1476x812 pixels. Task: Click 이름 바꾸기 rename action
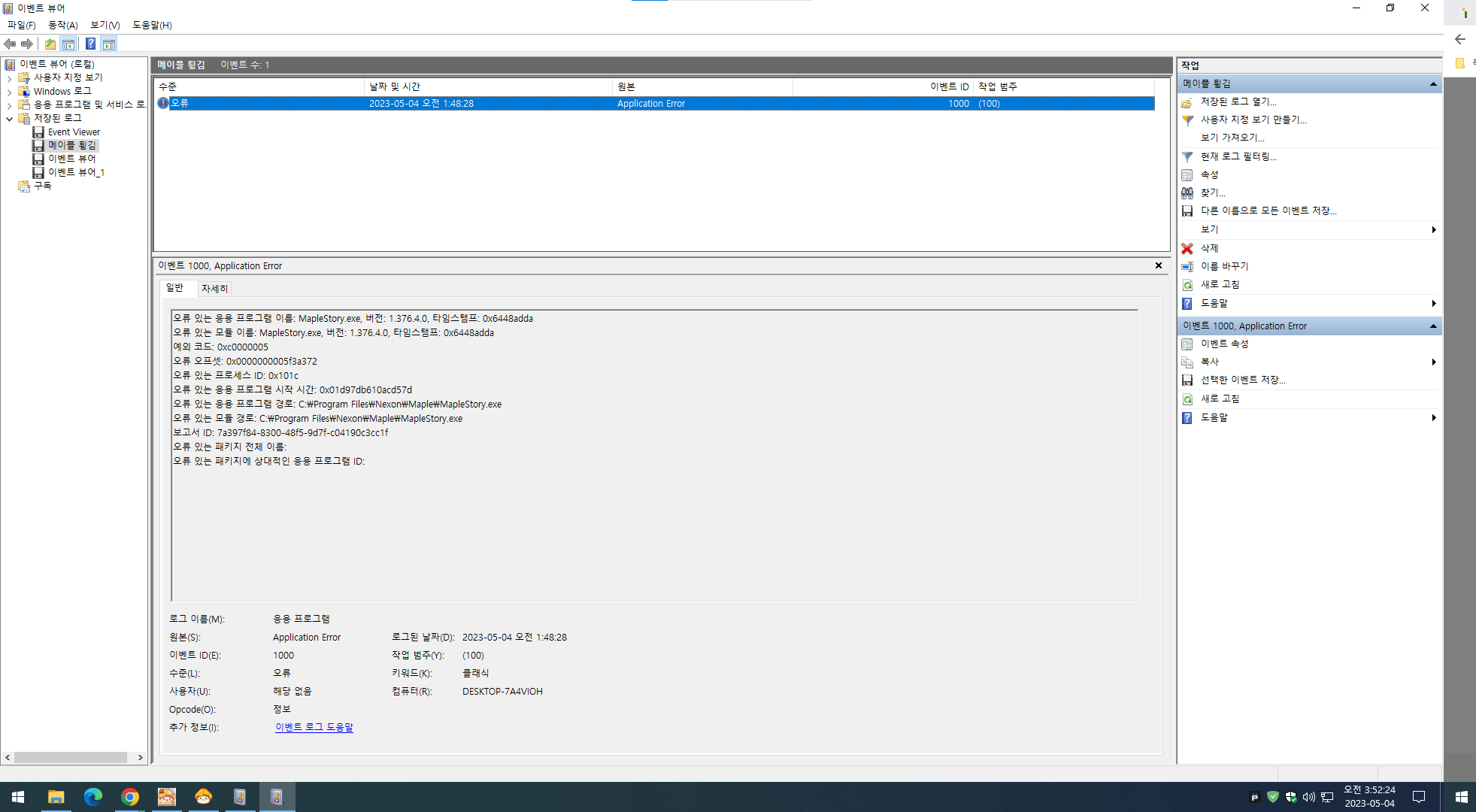pyautogui.click(x=1224, y=266)
